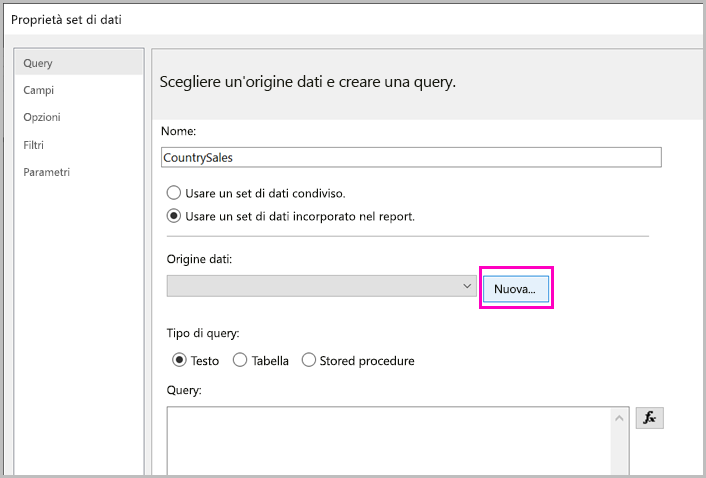Image resolution: width=706 pixels, height=478 pixels.
Task: Click the query text area scrollbar track
Action: click(619, 455)
